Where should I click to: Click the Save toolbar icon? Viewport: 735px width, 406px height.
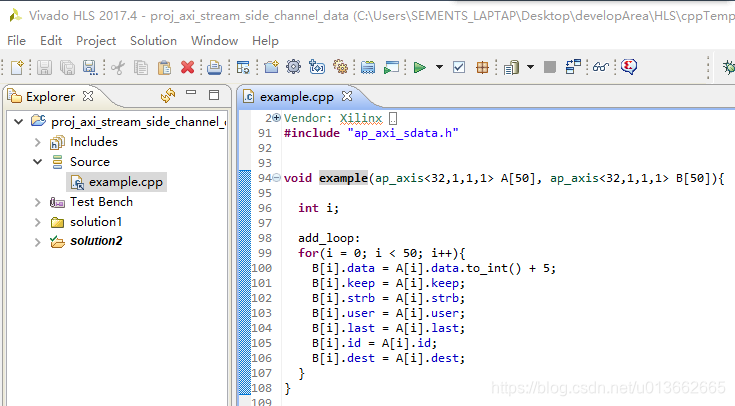[45, 68]
